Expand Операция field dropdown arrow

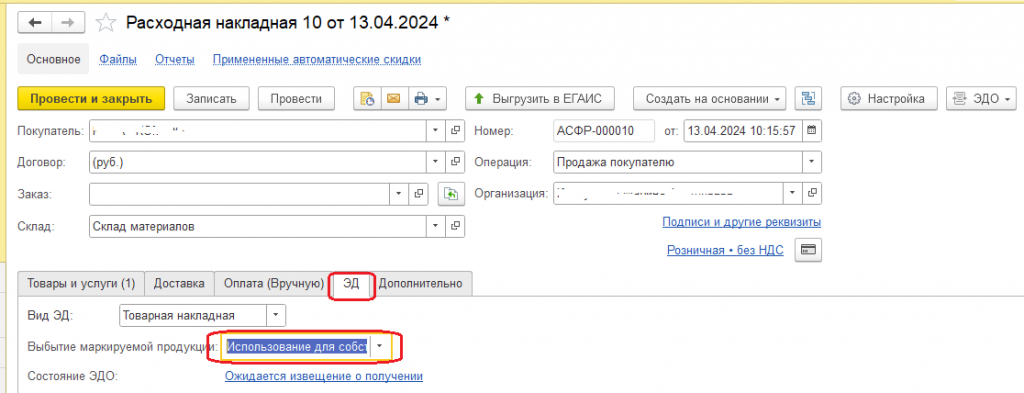pos(812,161)
